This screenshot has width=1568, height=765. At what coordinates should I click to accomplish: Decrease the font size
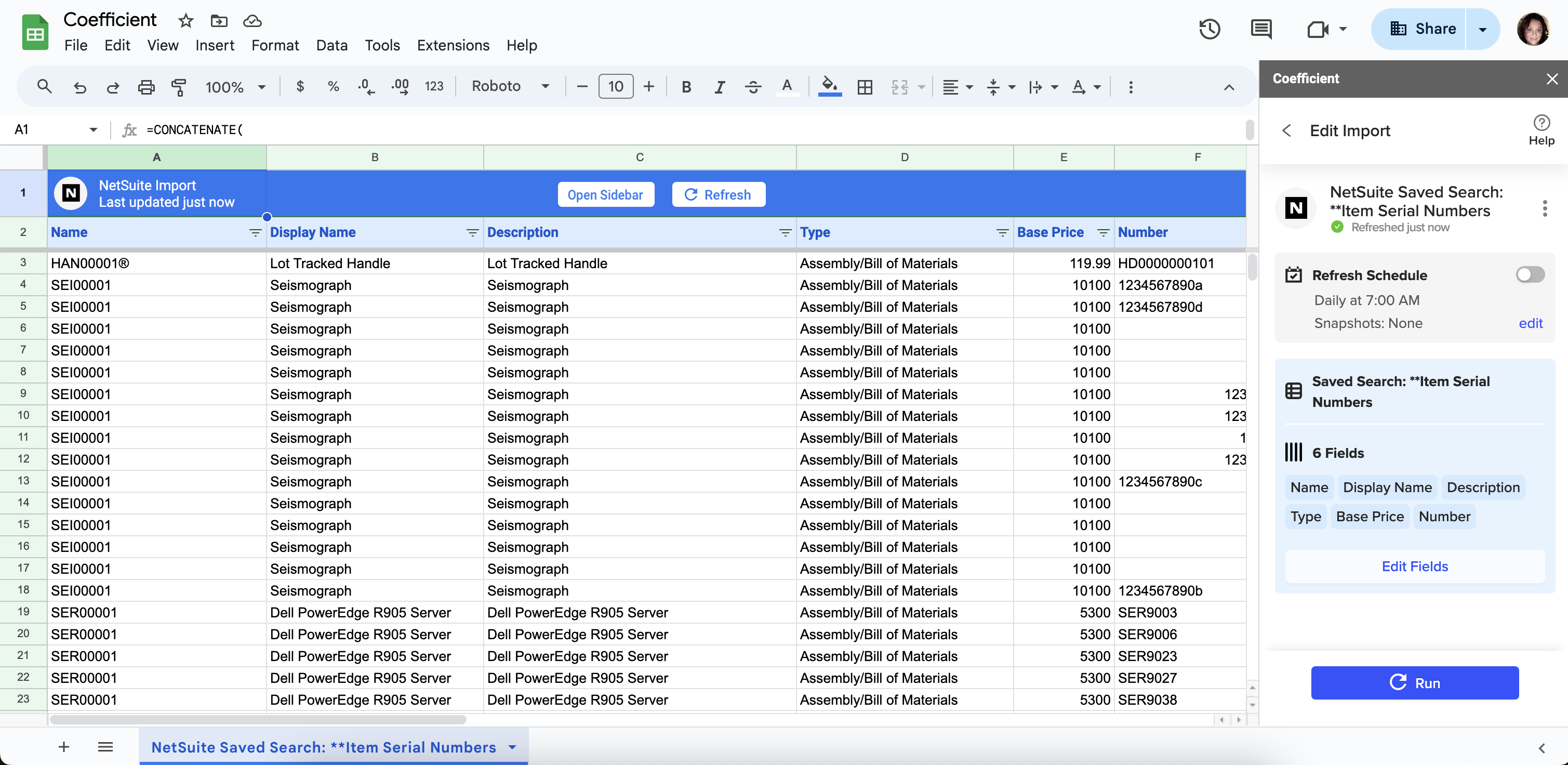(582, 86)
